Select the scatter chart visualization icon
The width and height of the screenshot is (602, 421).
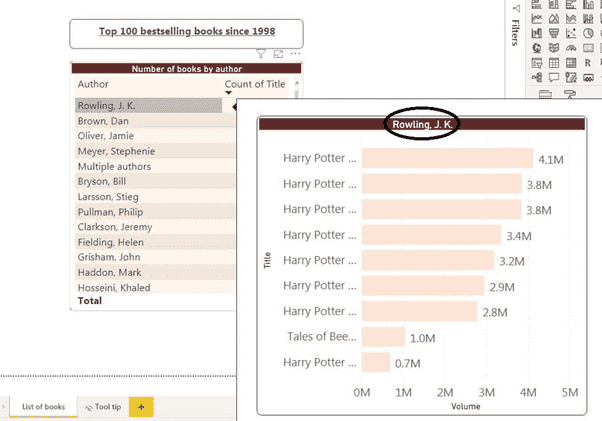coord(571,33)
